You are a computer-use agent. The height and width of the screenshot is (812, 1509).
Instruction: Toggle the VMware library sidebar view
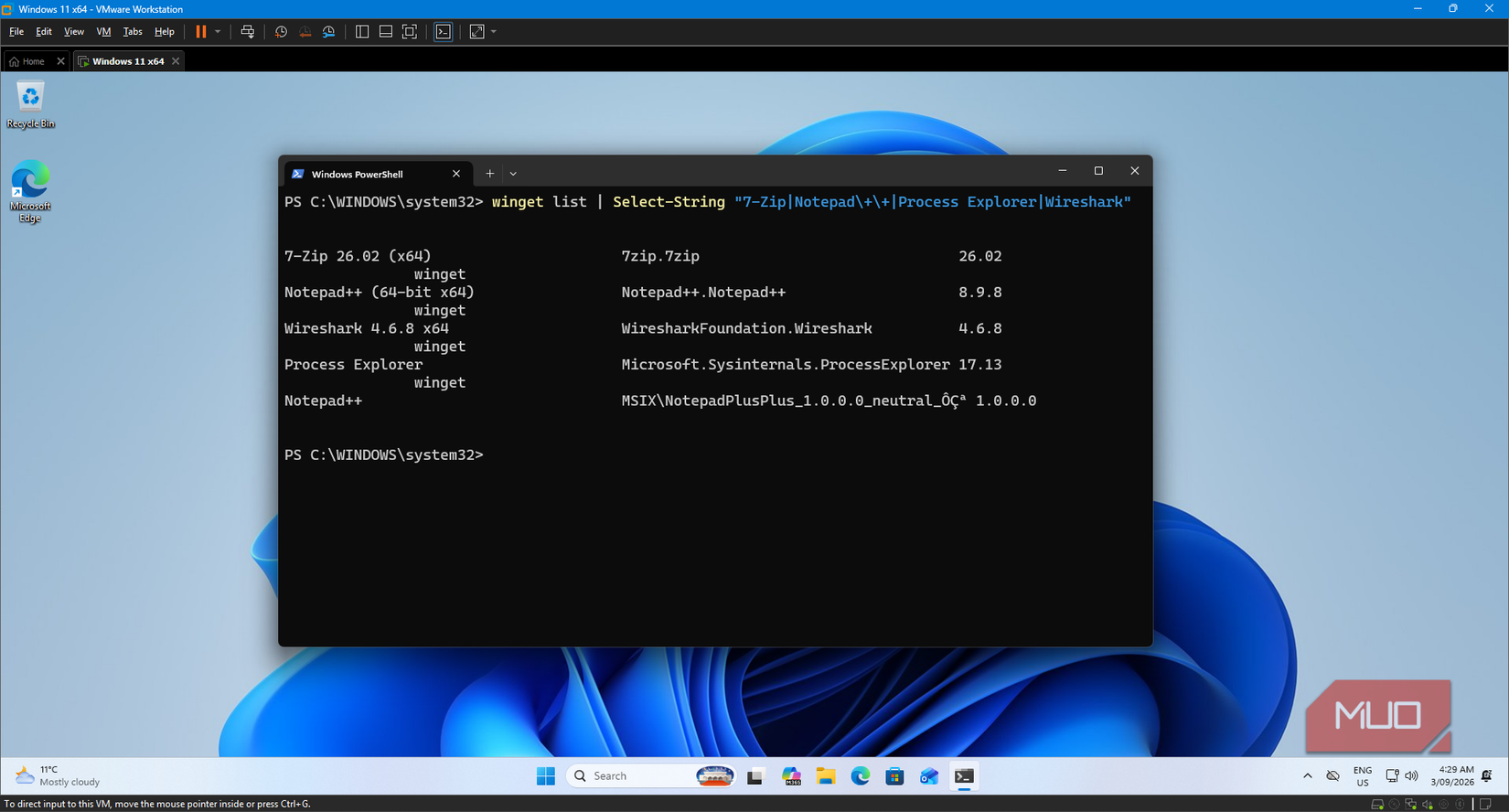(x=362, y=32)
